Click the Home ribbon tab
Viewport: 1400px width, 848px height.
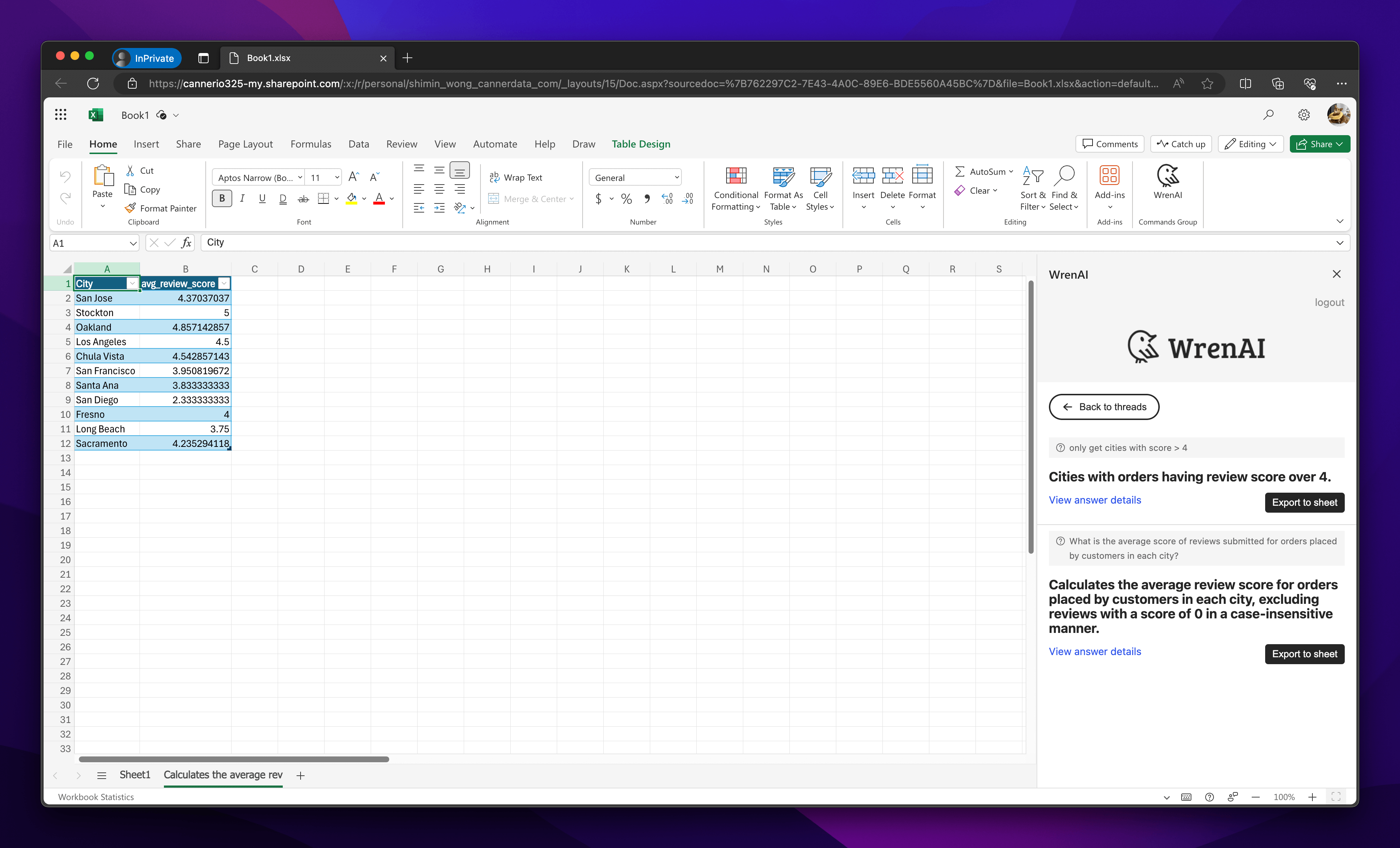click(x=101, y=144)
